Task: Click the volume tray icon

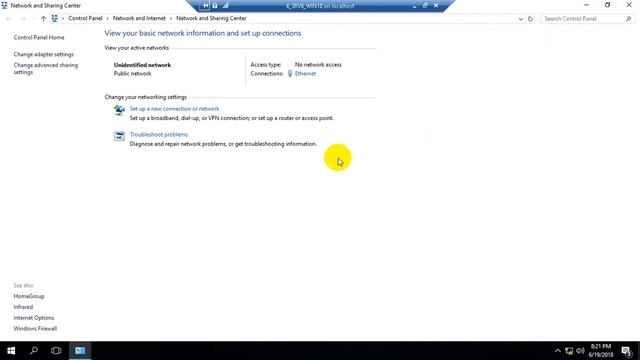Action: coord(580,351)
